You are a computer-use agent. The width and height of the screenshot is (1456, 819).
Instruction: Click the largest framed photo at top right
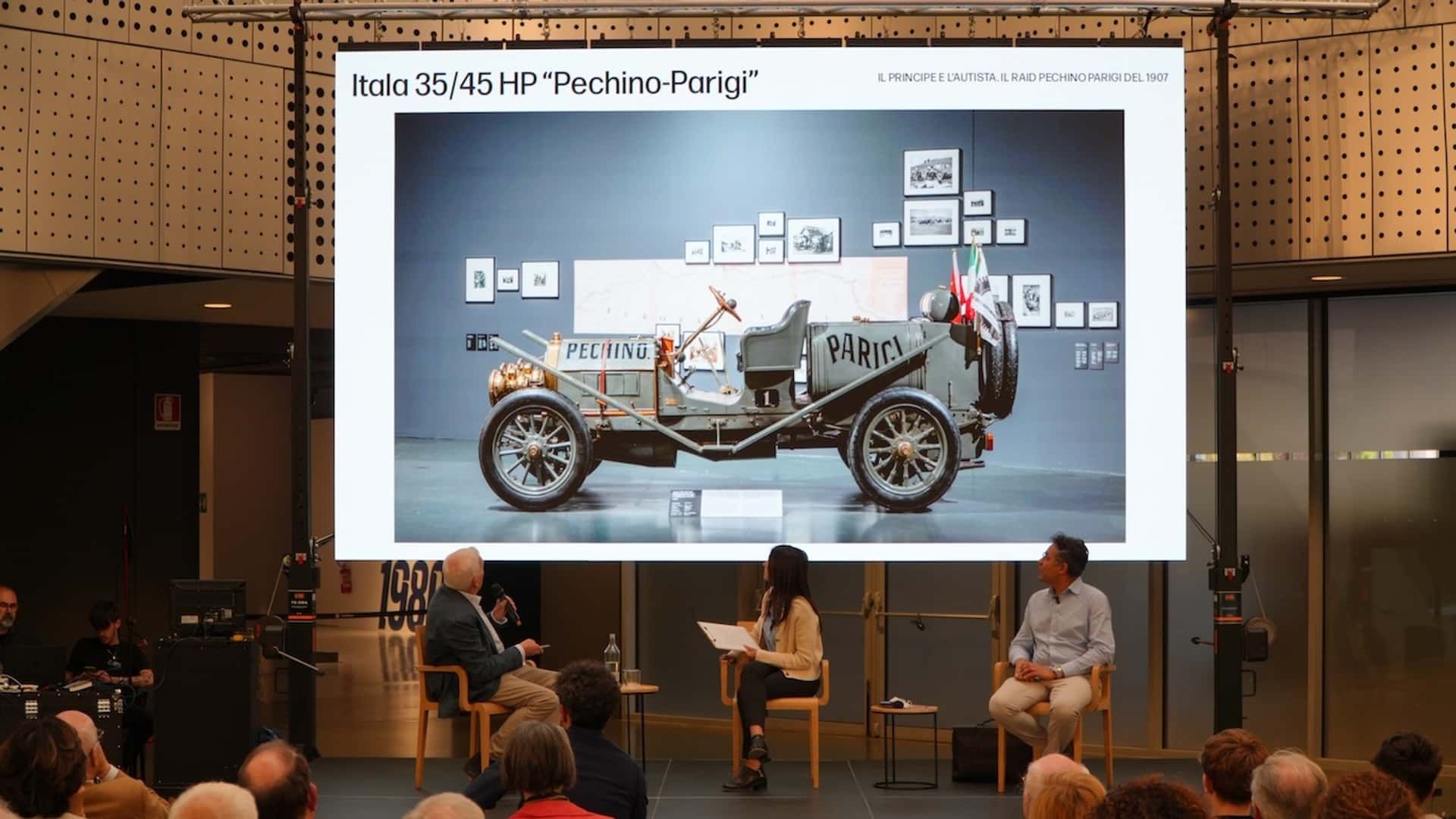(x=931, y=172)
